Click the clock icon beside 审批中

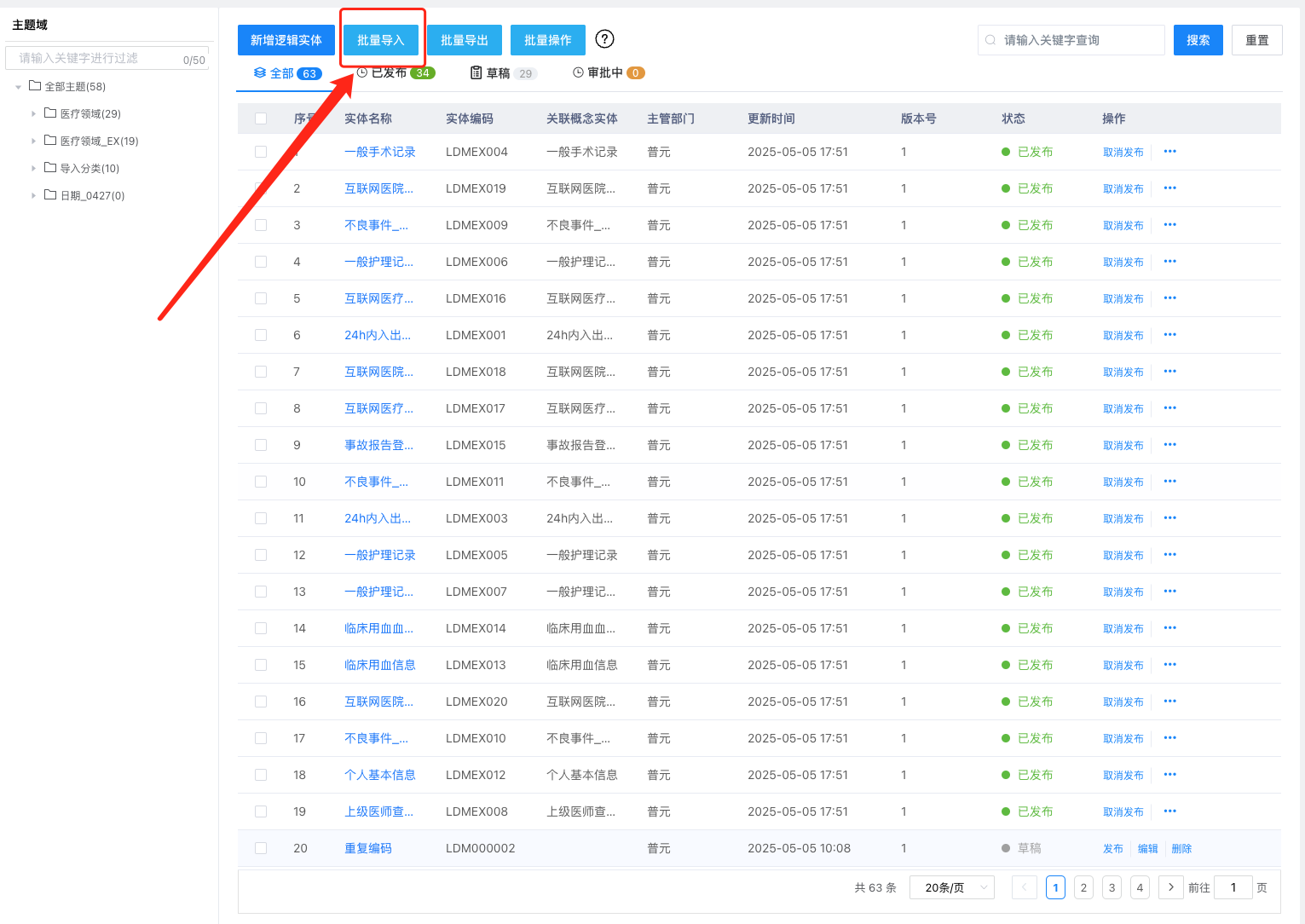coord(576,72)
